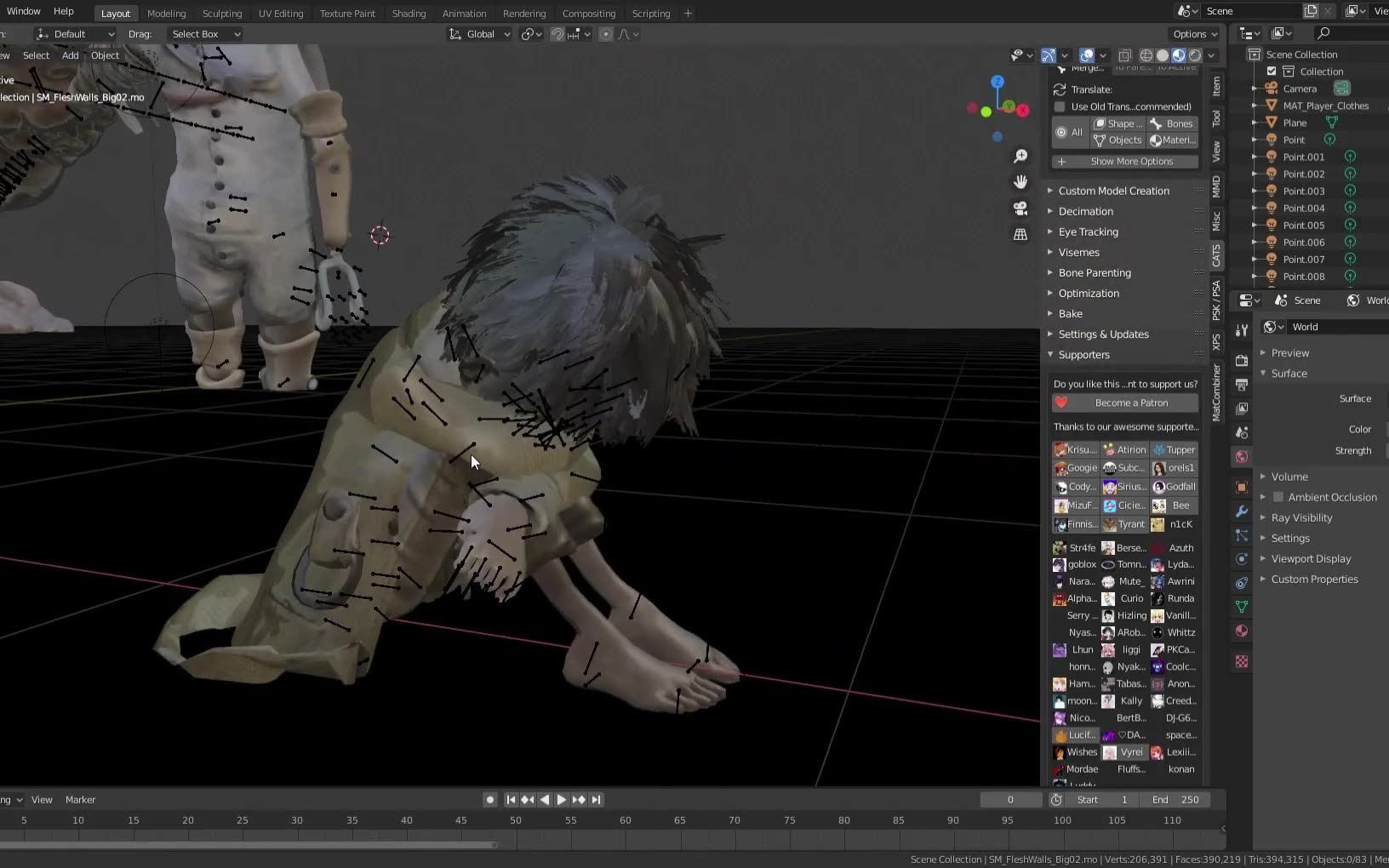The height and width of the screenshot is (868, 1389).
Task: Select solid viewport shading icon
Action: click(x=1163, y=55)
